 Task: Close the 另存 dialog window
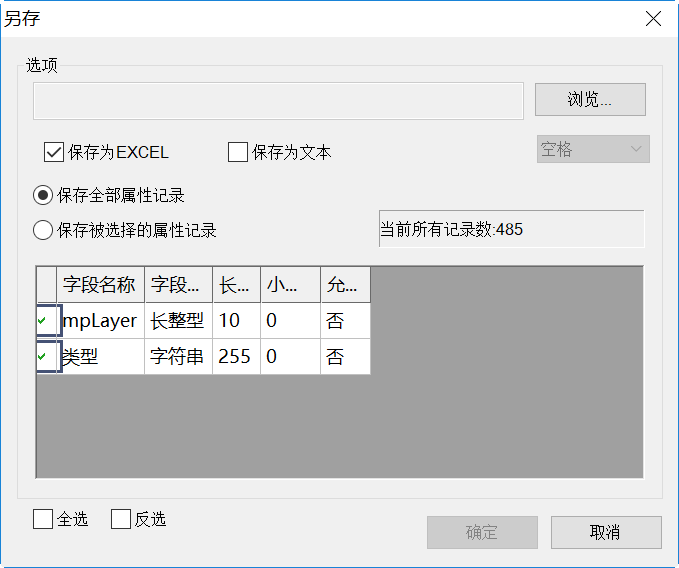click(653, 19)
